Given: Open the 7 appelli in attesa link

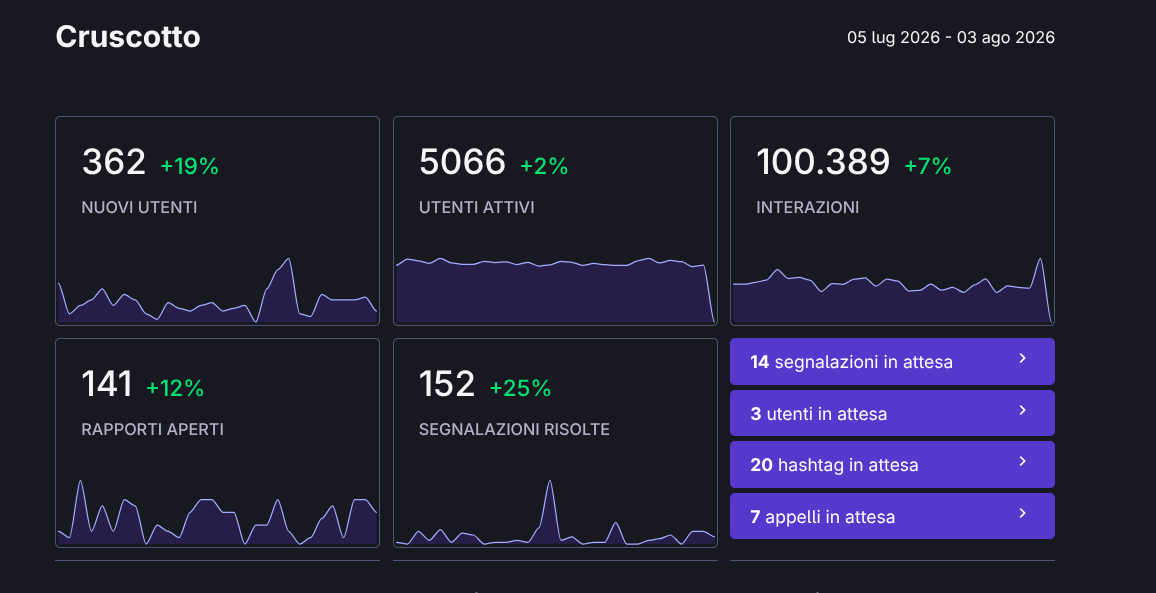Looking at the screenshot, I should click(x=892, y=516).
